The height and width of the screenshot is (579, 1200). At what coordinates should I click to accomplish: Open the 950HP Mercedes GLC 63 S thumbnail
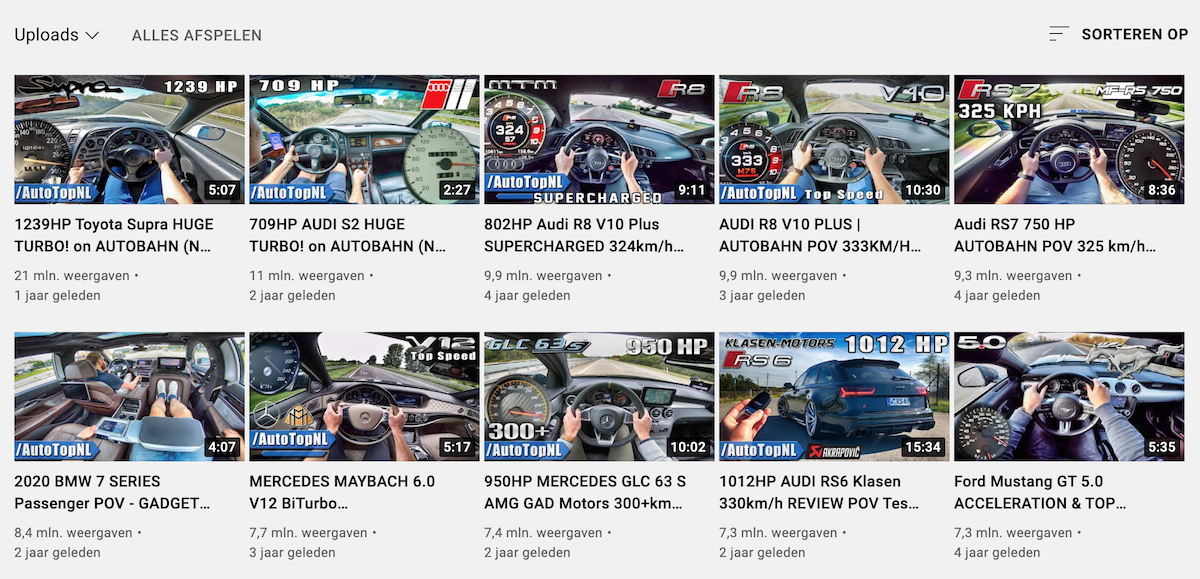coord(599,396)
